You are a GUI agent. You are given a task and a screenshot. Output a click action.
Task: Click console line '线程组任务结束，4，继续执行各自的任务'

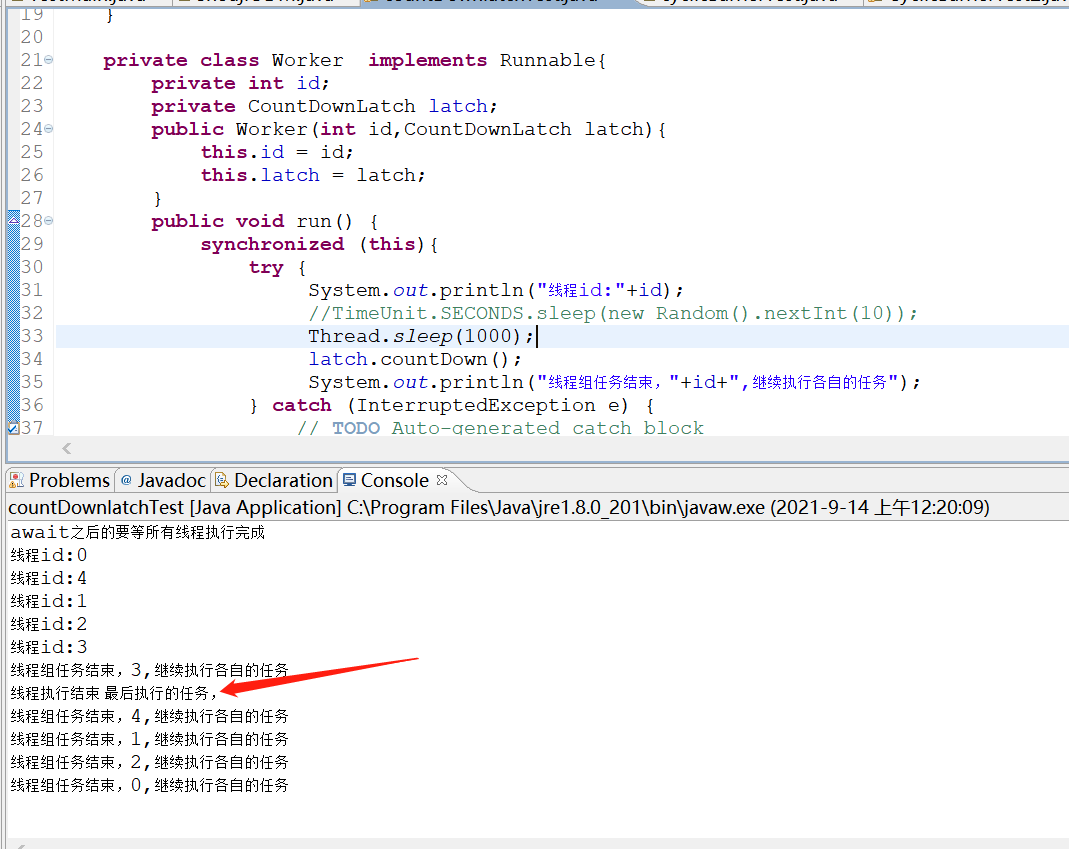[x=149, y=716]
